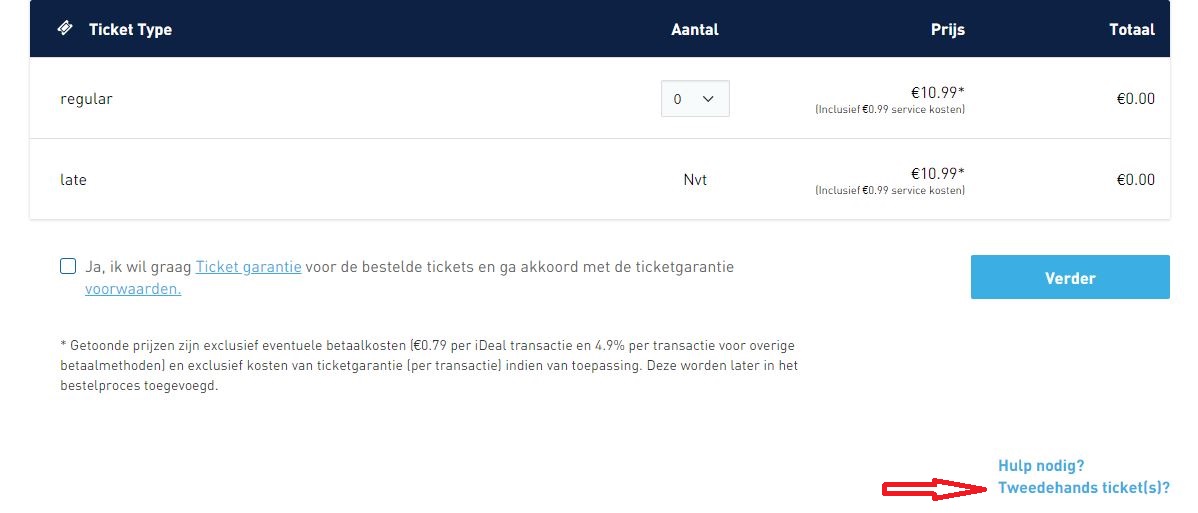Open the Tweedehands ticket(s)? link
Viewport: 1198px width, 513px height.
coord(1083,488)
